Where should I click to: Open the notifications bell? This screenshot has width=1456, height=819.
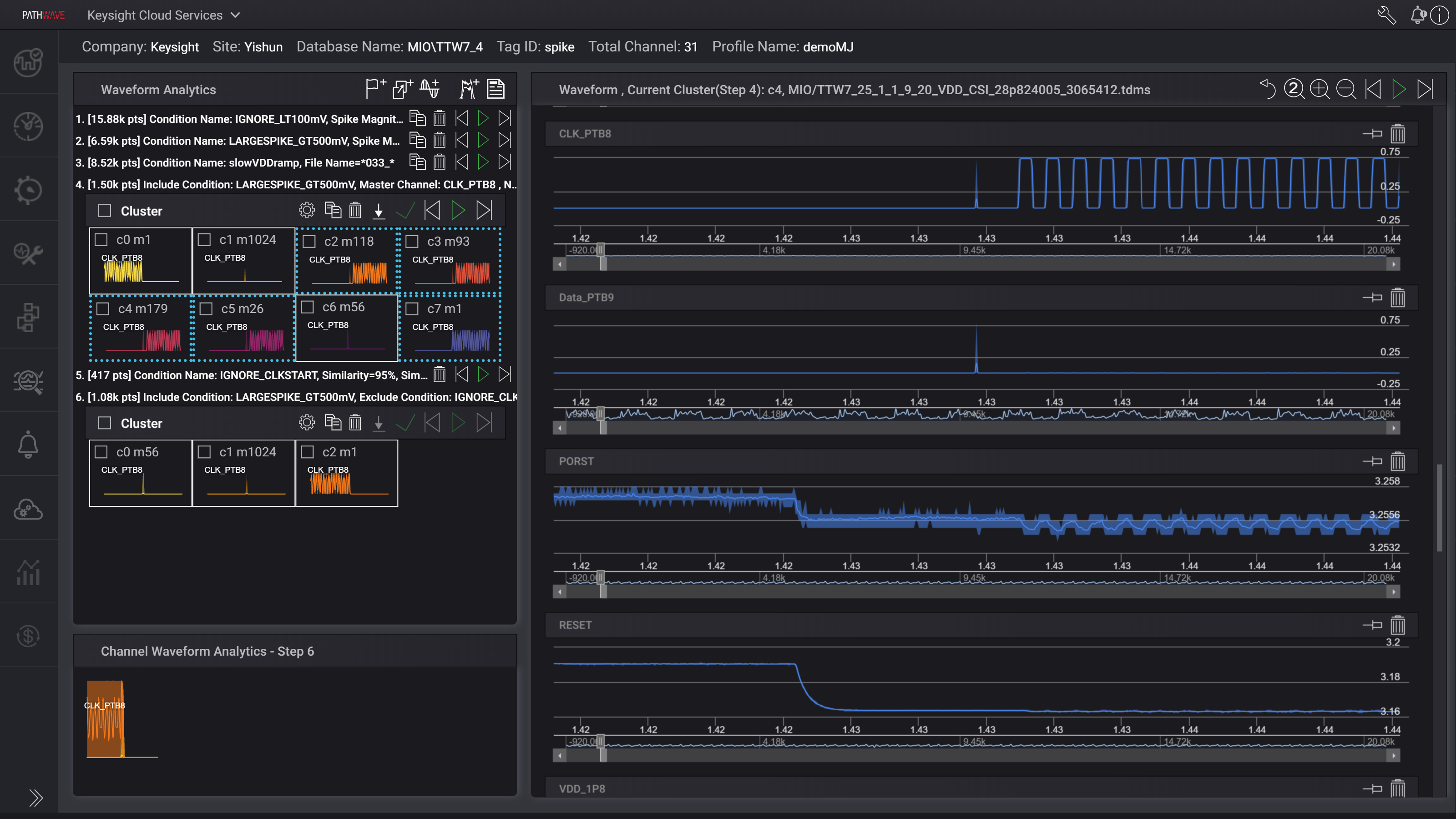tap(1418, 15)
